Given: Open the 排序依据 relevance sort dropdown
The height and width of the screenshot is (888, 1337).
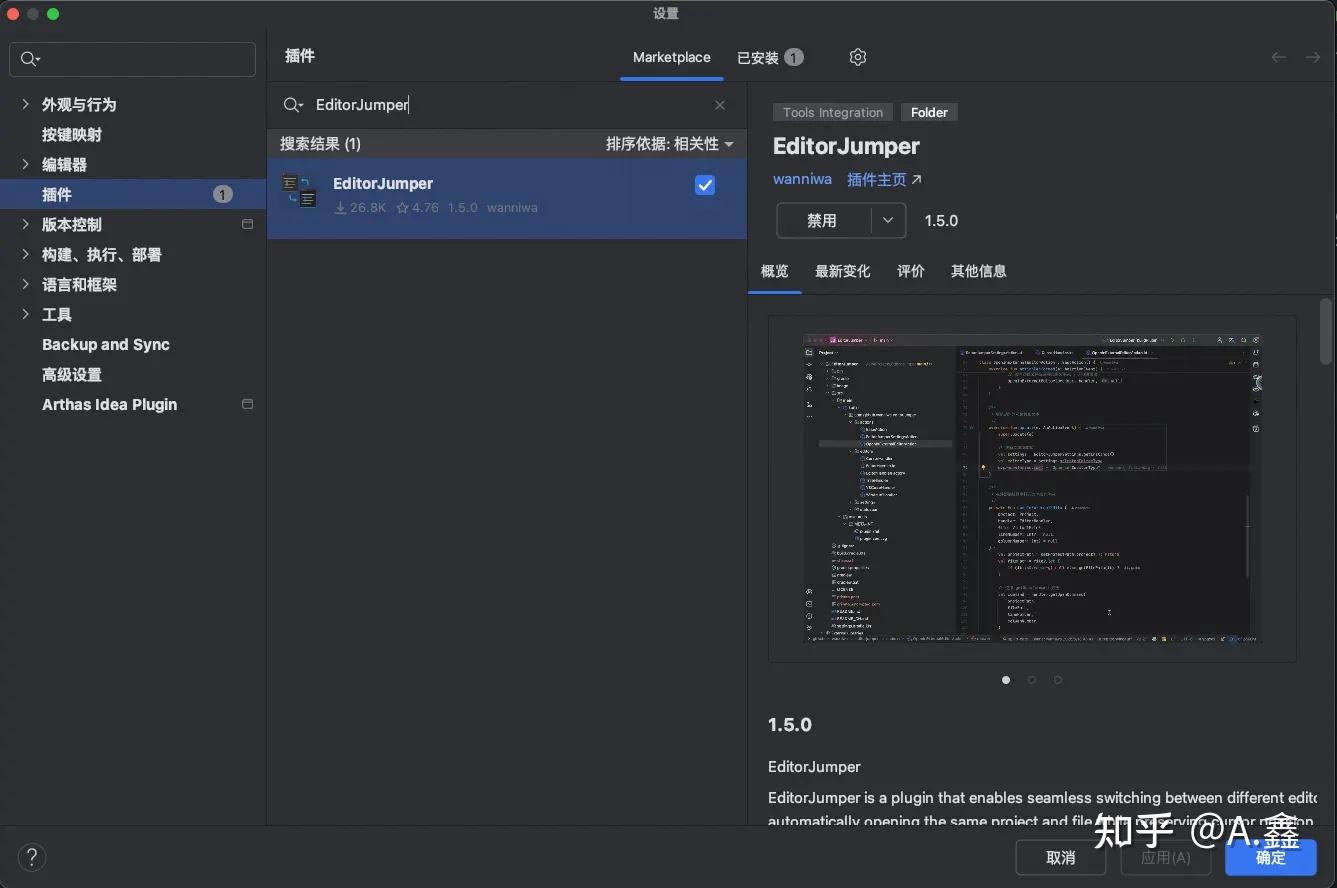Looking at the screenshot, I should (669, 144).
